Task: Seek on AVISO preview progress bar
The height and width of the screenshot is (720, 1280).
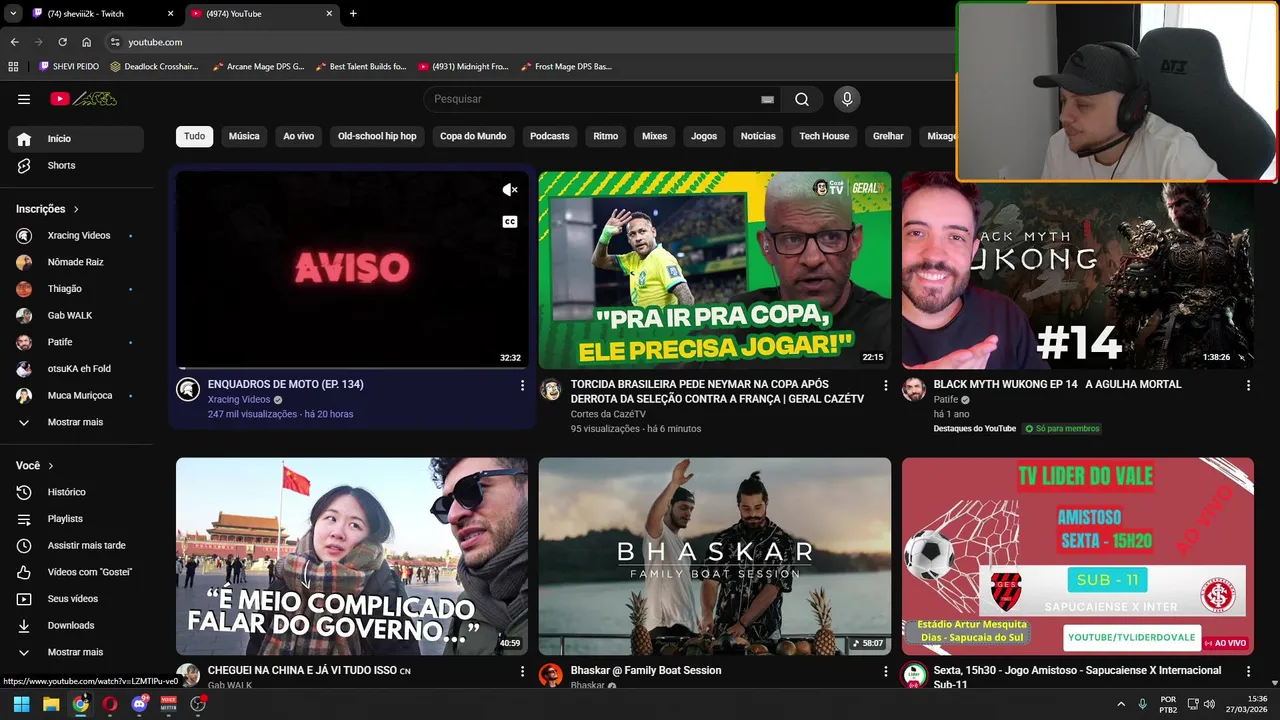Action: pyautogui.click(x=351, y=367)
